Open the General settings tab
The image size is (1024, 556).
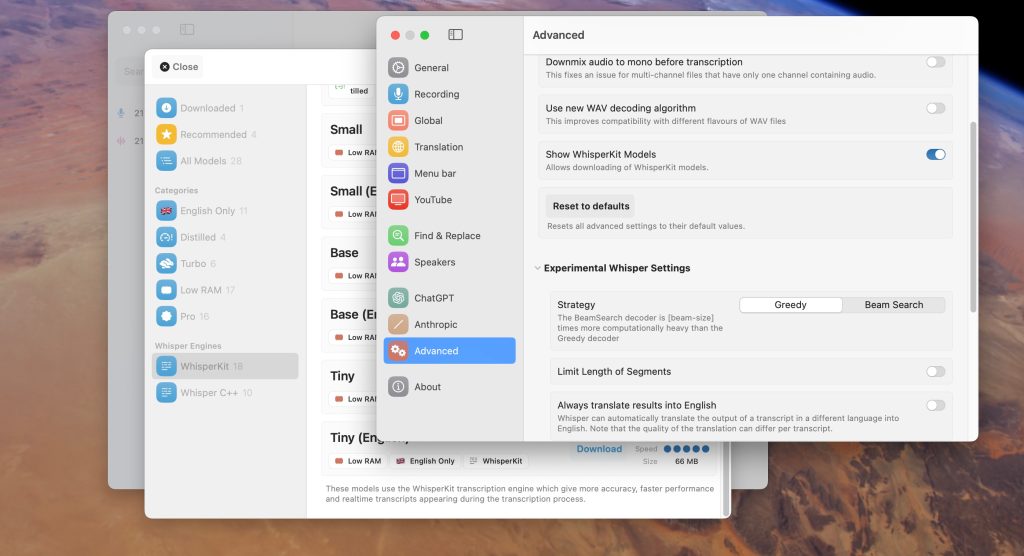[x=431, y=68]
